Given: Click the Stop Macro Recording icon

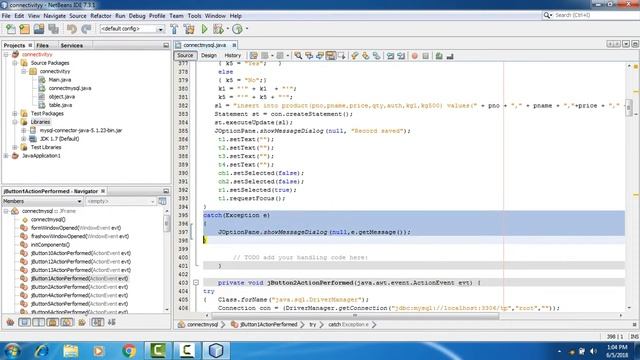Looking at the screenshot, I should coord(425,56).
